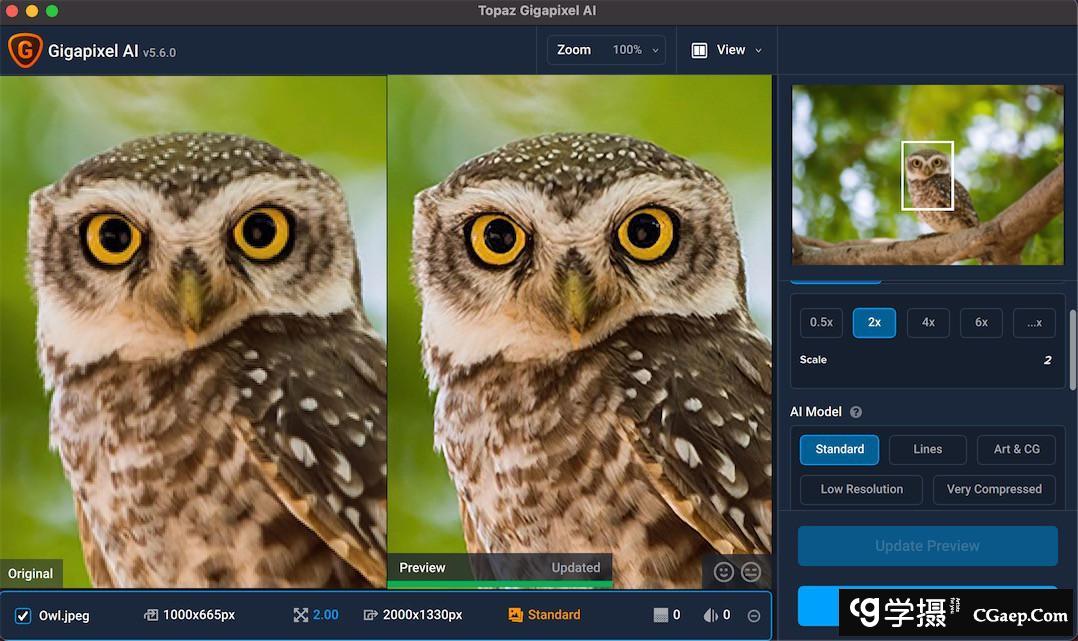Open the View dropdown menu
The image size is (1078, 641).
coord(727,50)
